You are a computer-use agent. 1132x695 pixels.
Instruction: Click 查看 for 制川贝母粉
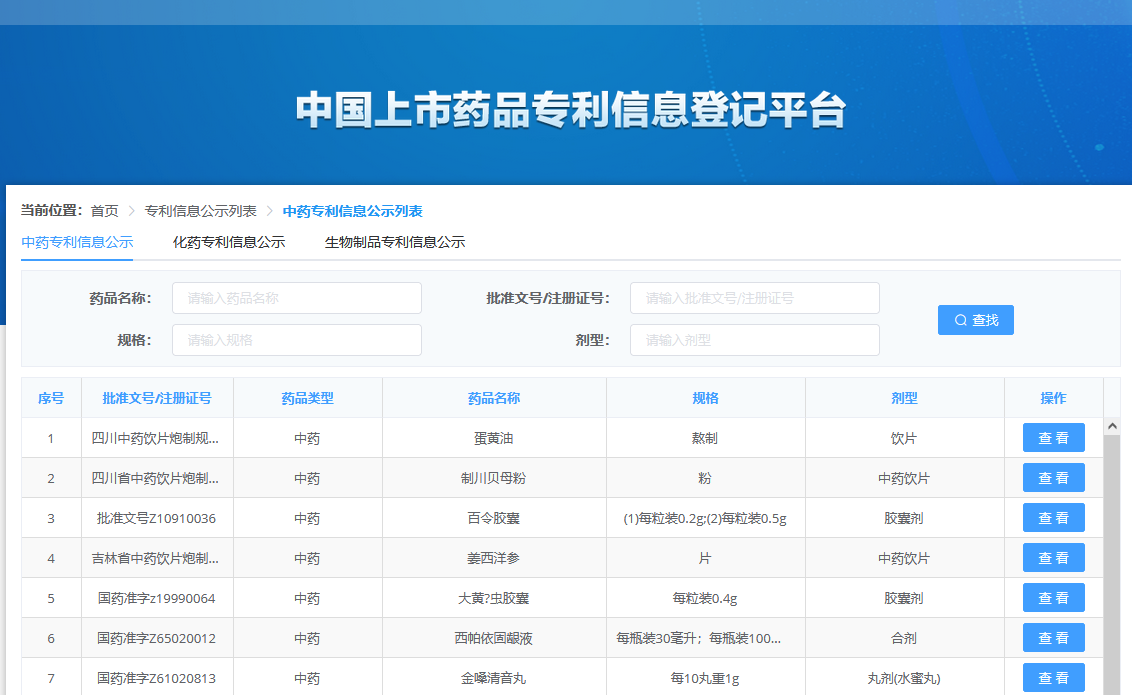(1053, 478)
